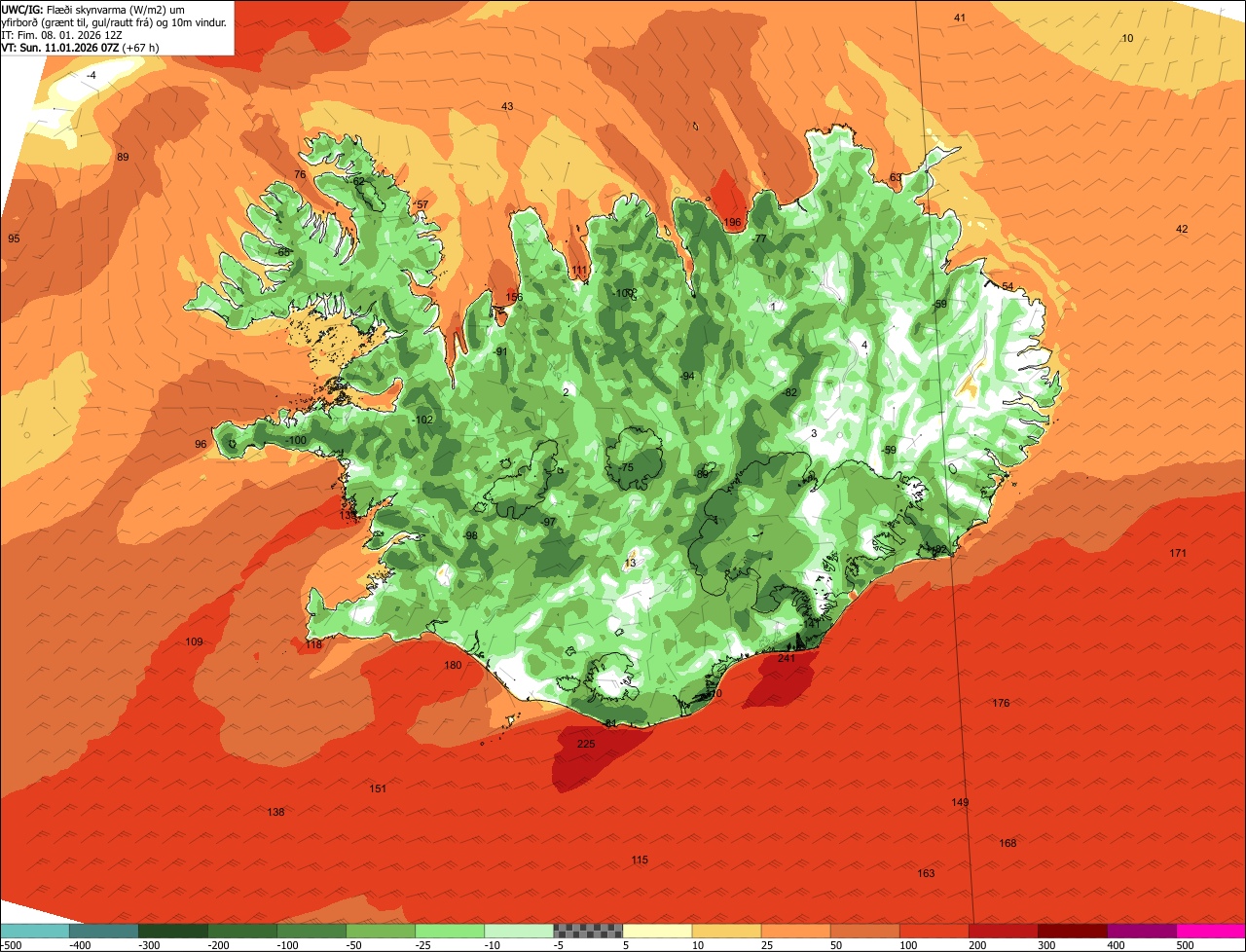Click the map value 62 on the northern Westfjords
Image resolution: width=1246 pixels, height=952 pixels.
[358, 181]
